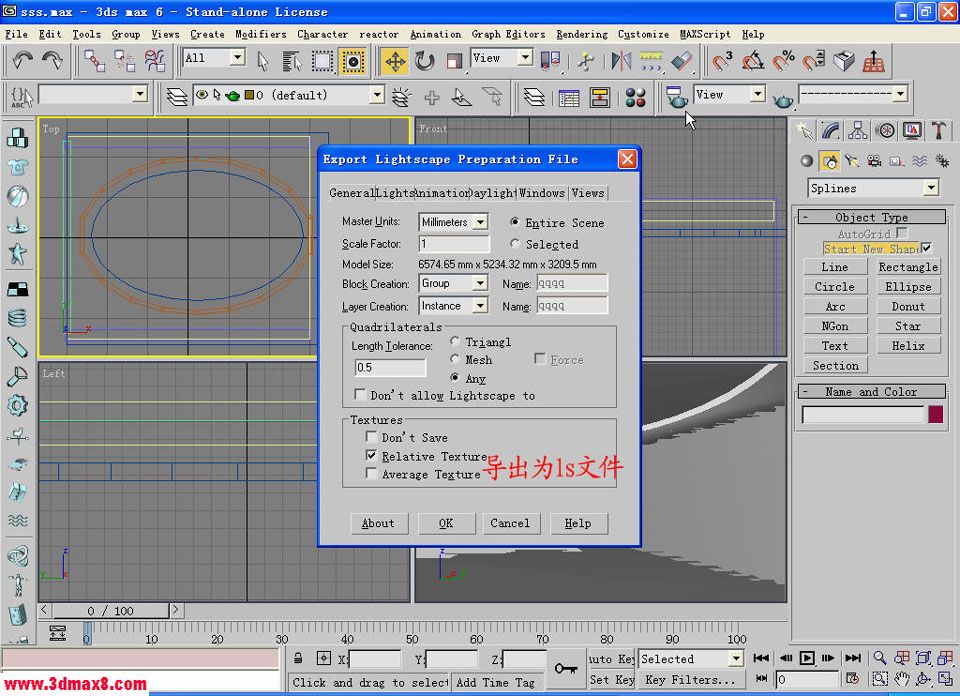Open the Modifiers menu
The height and width of the screenshot is (696, 960).
point(261,34)
